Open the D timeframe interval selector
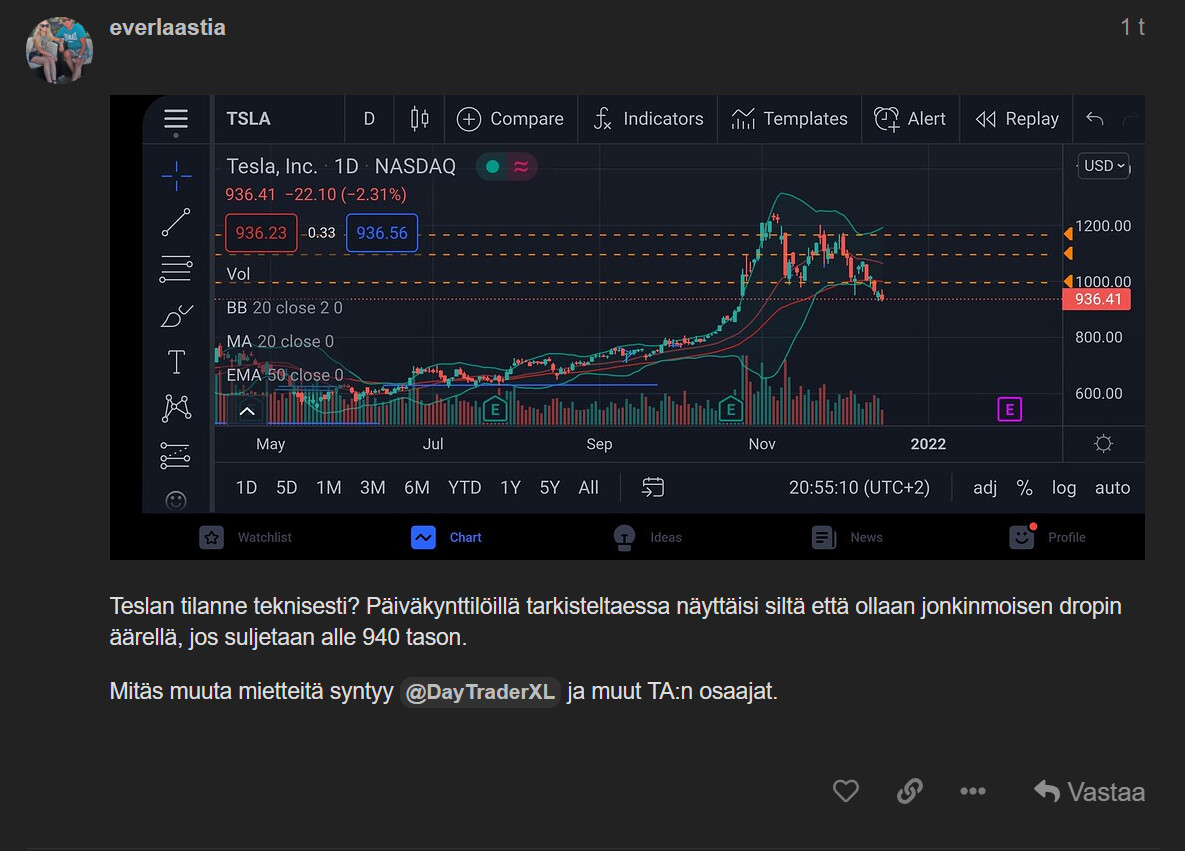Viewport: 1185px width, 851px height. pyautogui.click(x=369, y=119)
